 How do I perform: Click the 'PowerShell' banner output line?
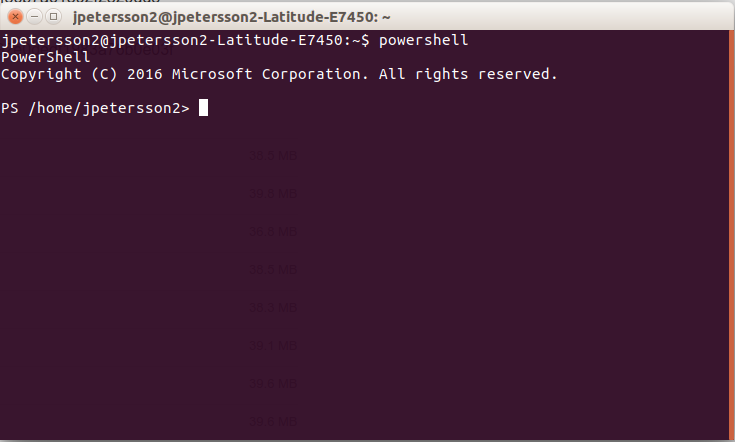(x=45, y=57)
